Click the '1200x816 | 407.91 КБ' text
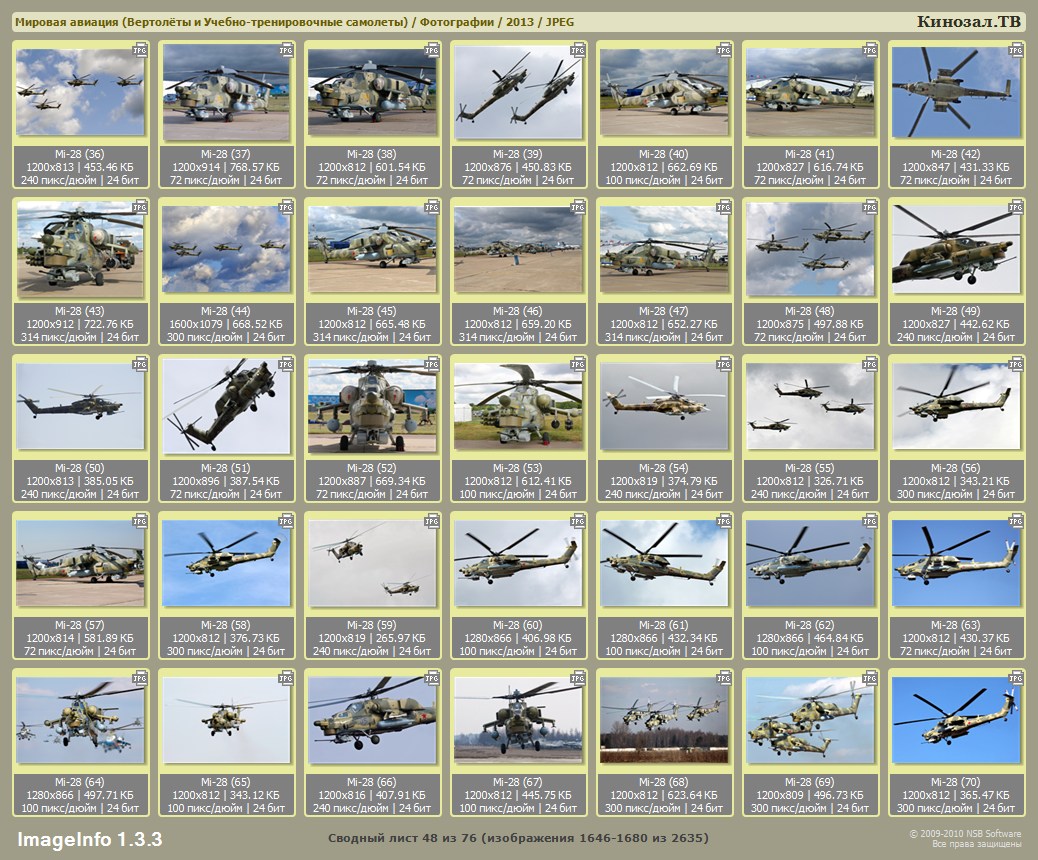The width and height of the screenshot is (1038, 860). coord(372,795)
